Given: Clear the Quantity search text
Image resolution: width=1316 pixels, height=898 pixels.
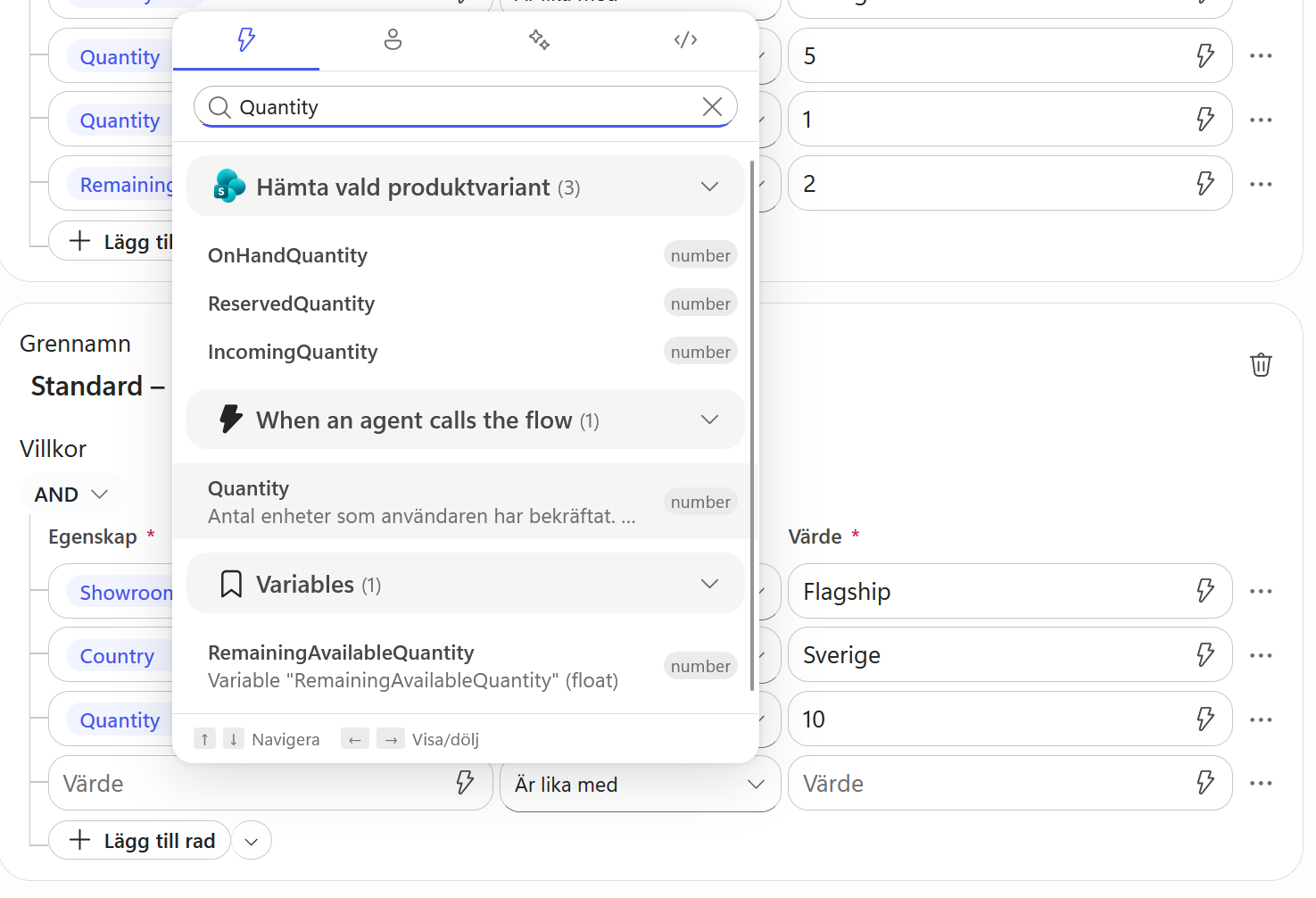Looking at the screenshot, I should click(x=712, y=107).
